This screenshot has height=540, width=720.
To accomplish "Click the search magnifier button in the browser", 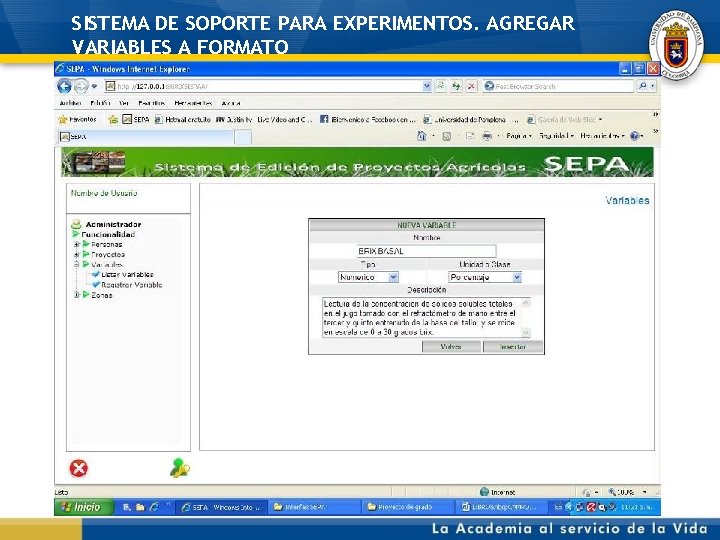I will click(643, 86).
